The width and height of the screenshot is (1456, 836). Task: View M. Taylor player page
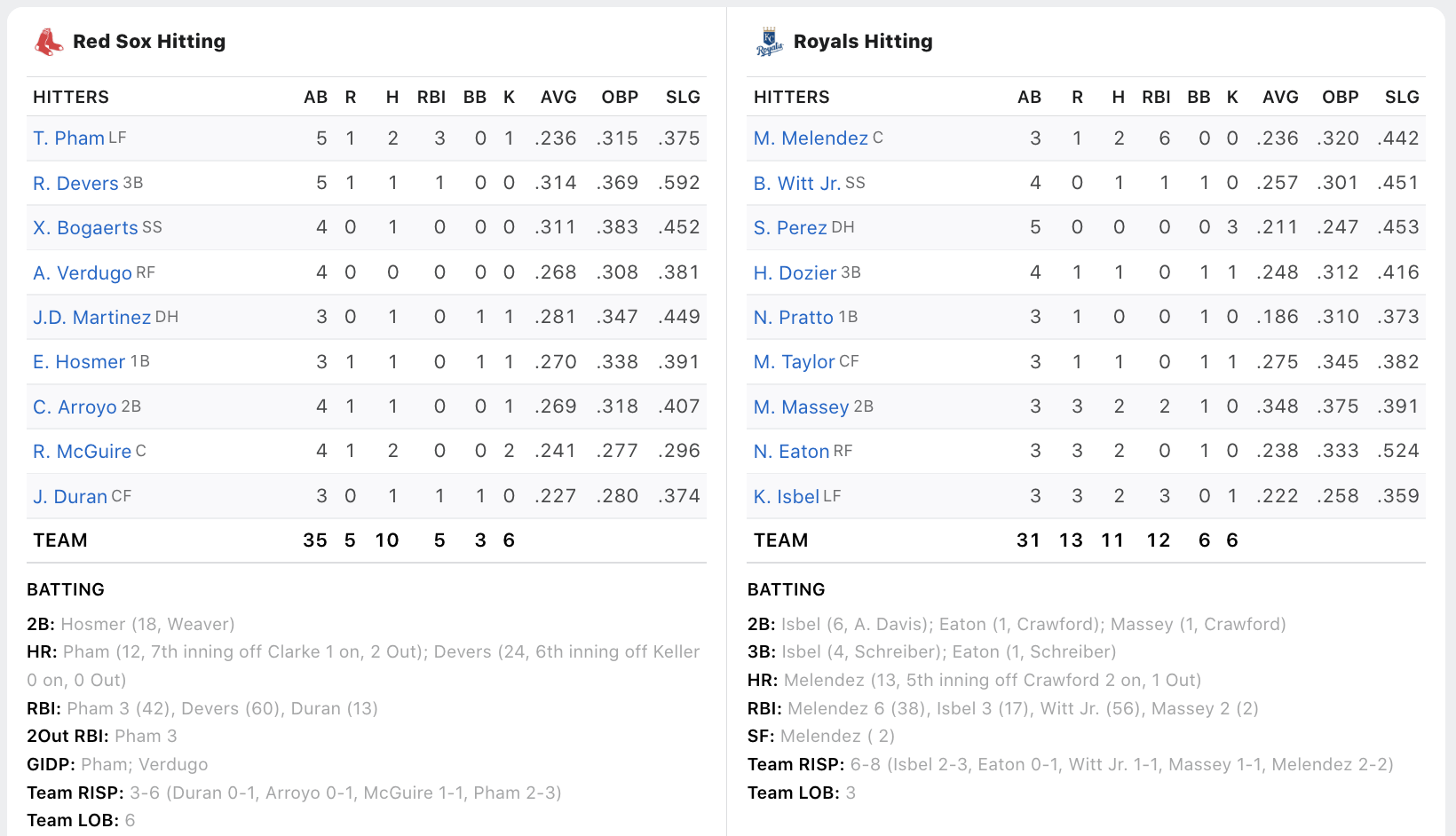794,362
